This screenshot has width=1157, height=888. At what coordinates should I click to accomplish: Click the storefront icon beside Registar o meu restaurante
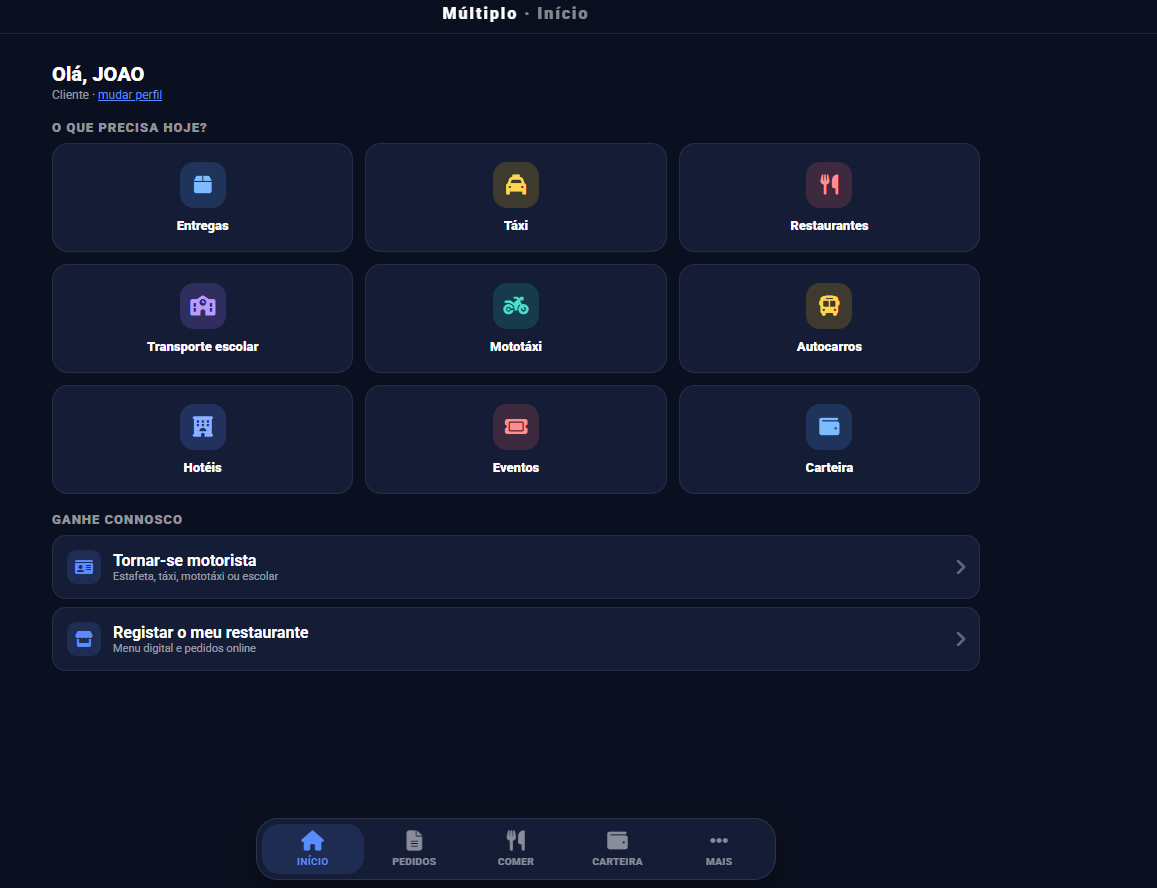coord(84,639)
